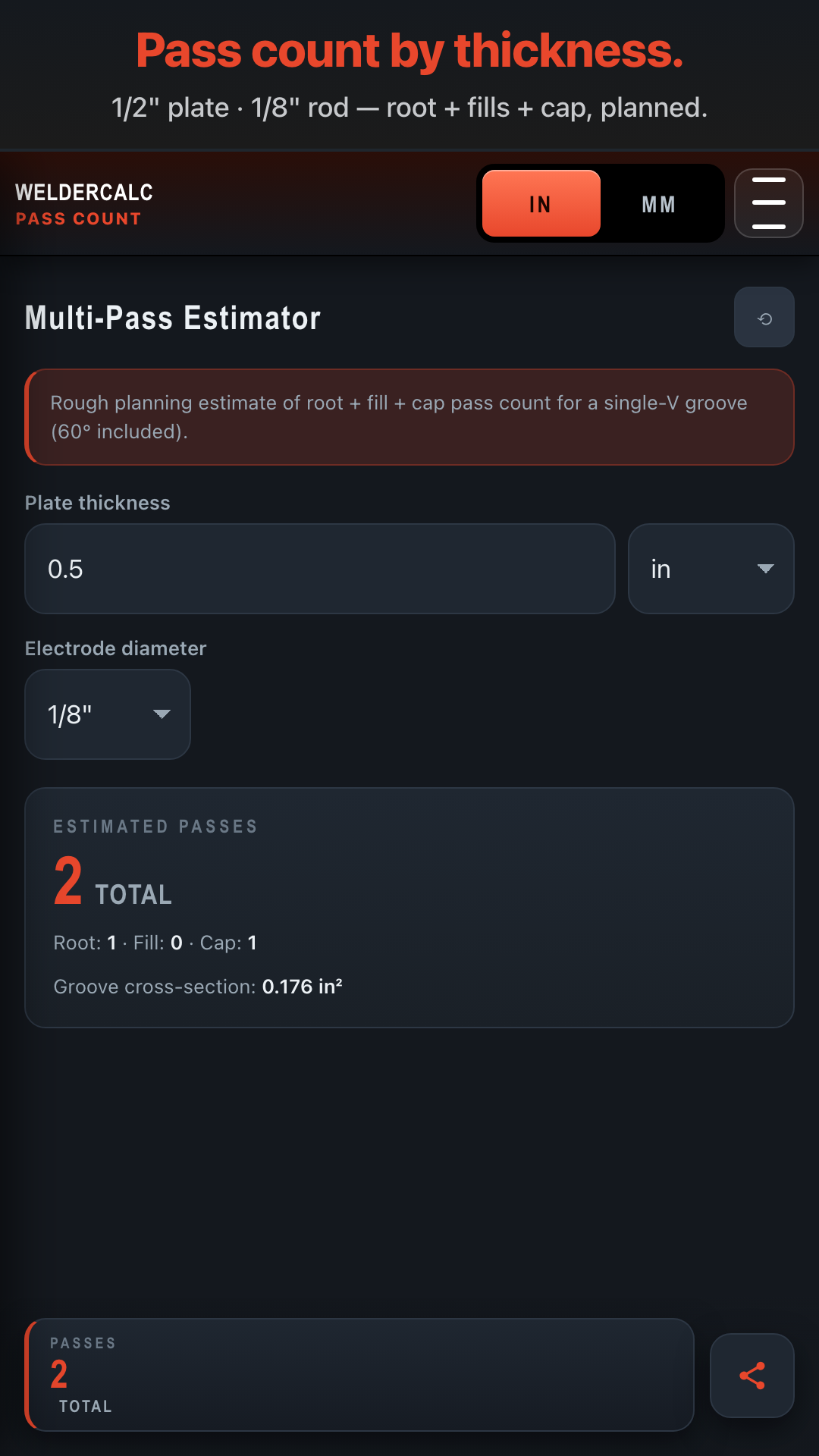The width and height of the screenshot is (819, 1456).
Task: Focus the Plate thickness input field
Action: pos(319,569)
